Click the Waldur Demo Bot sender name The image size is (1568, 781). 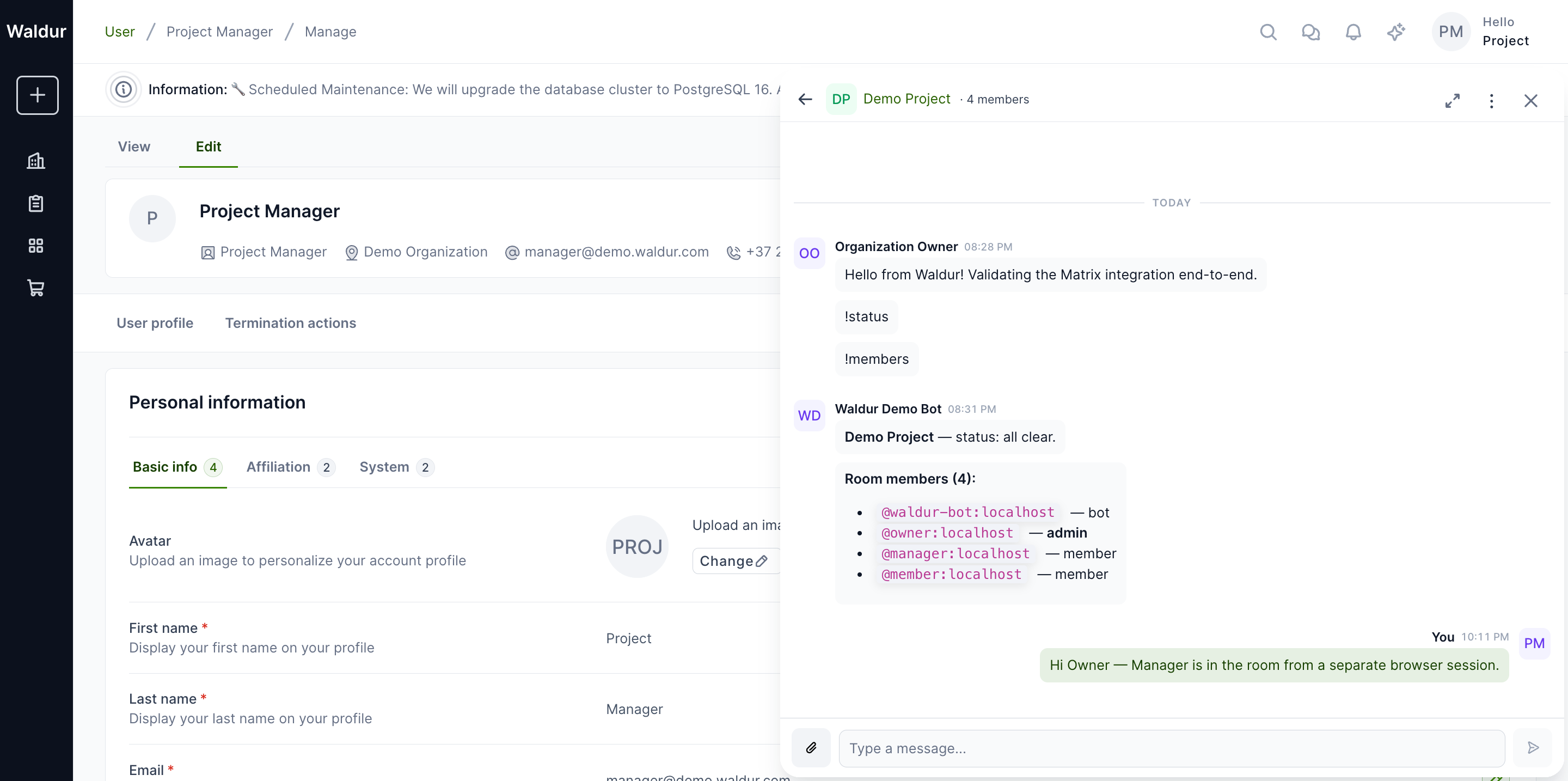[887, 409]
